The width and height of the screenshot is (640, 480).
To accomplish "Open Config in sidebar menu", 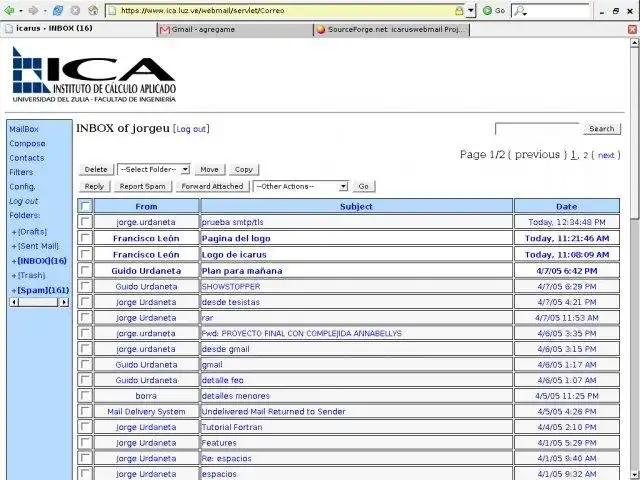I will (22, 187).
